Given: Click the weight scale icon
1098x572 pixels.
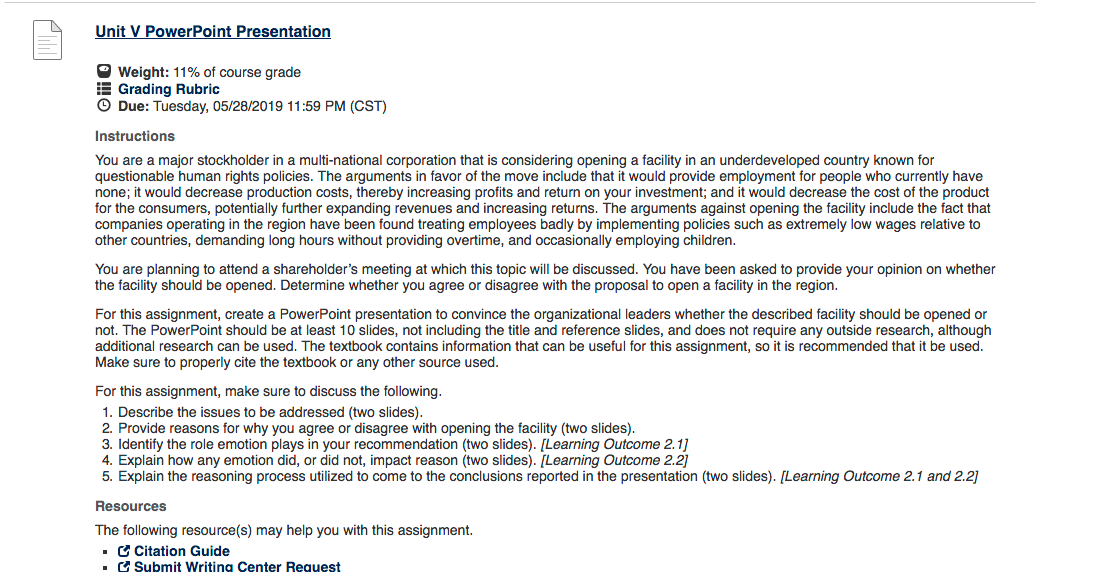Looking at the screenshot, I should [x=104, y=71].
